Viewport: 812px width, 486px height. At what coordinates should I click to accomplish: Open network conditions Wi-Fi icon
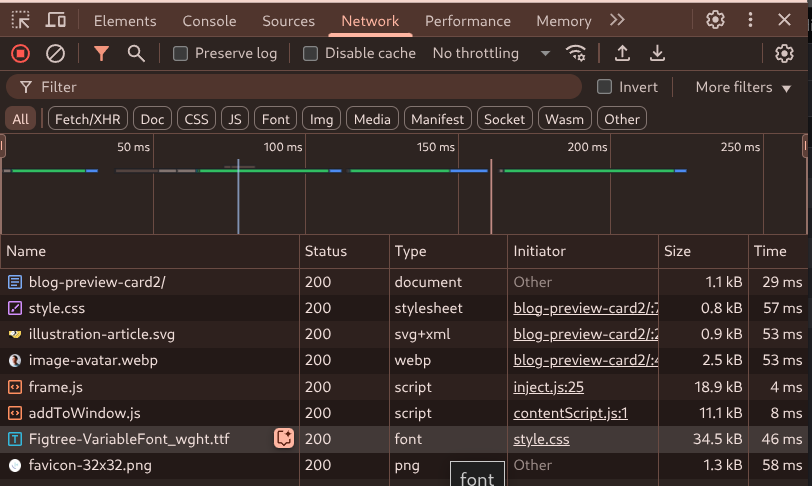click(576, 53)
